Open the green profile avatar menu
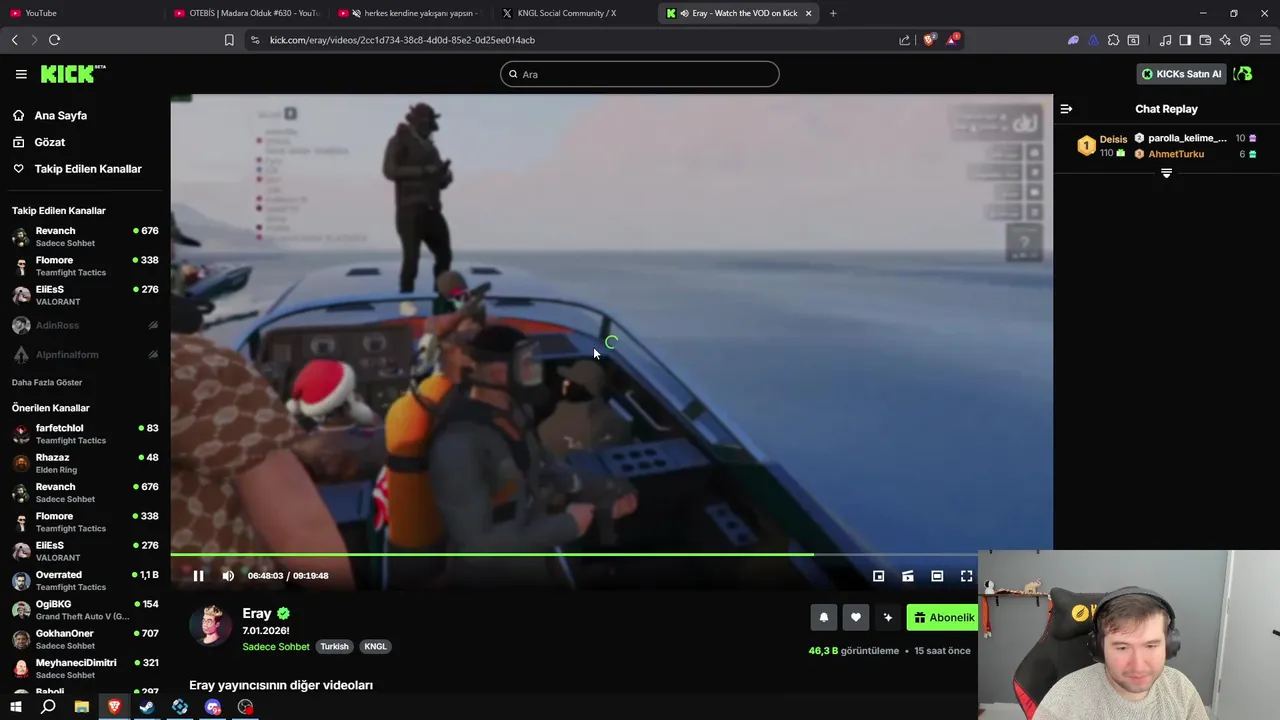The width and height of the screenshot is (1280, 720). 1243,74
